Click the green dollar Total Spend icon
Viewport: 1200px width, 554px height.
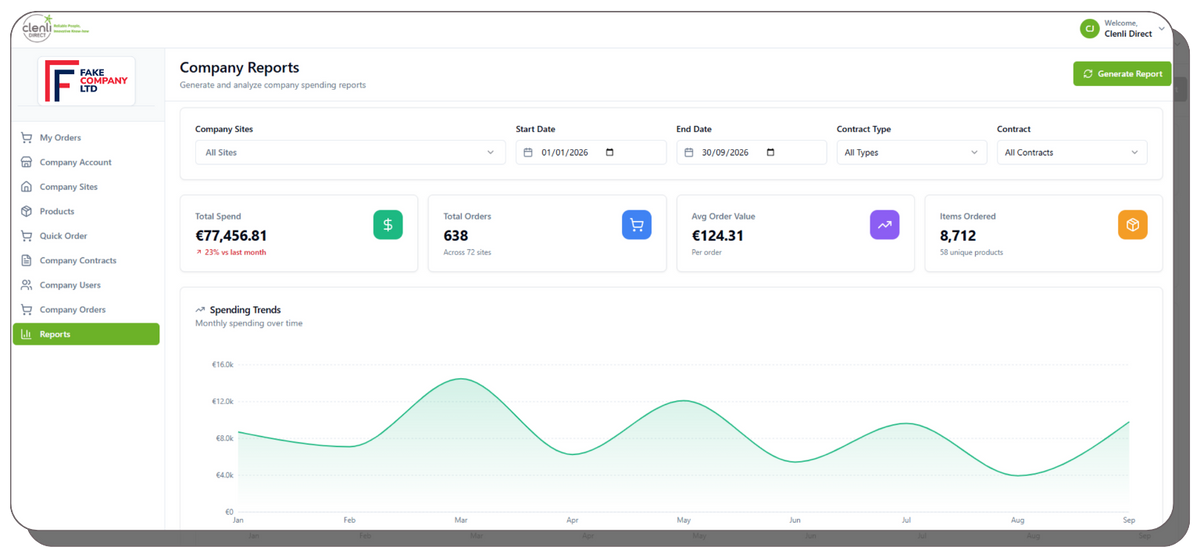click(388, 225)
